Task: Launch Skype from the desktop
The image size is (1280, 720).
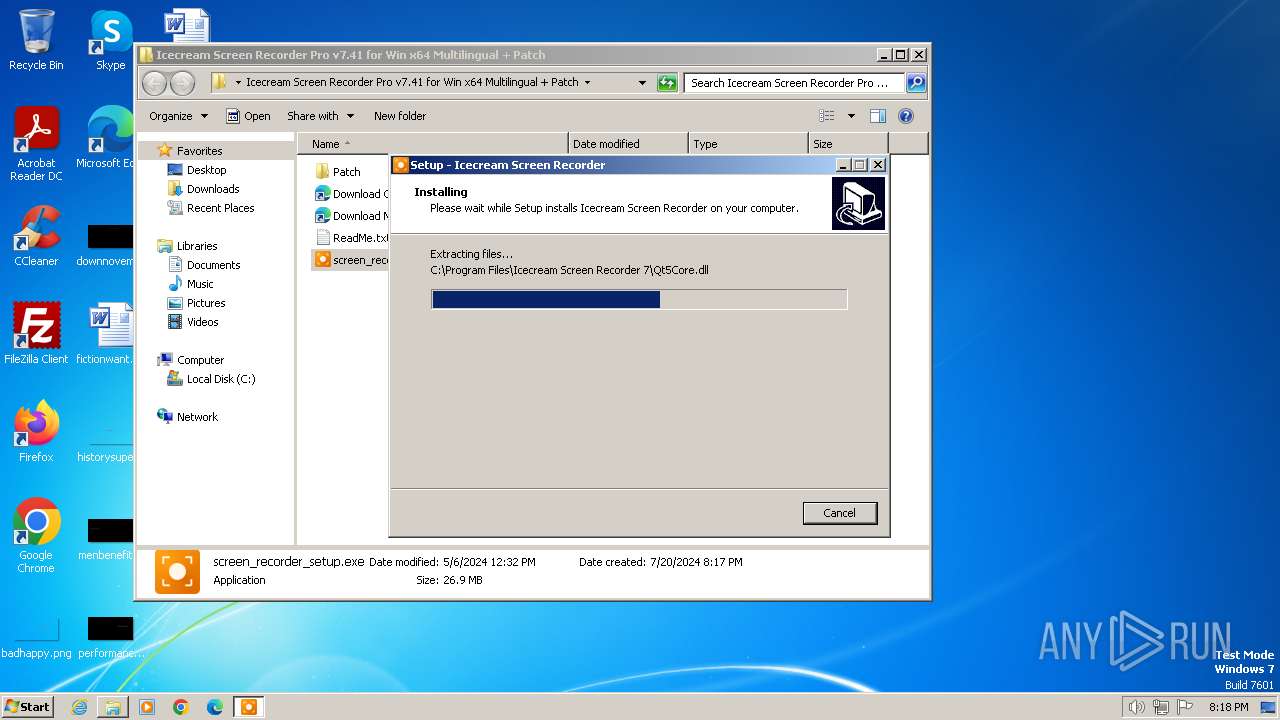Action: tap(111, 40)
